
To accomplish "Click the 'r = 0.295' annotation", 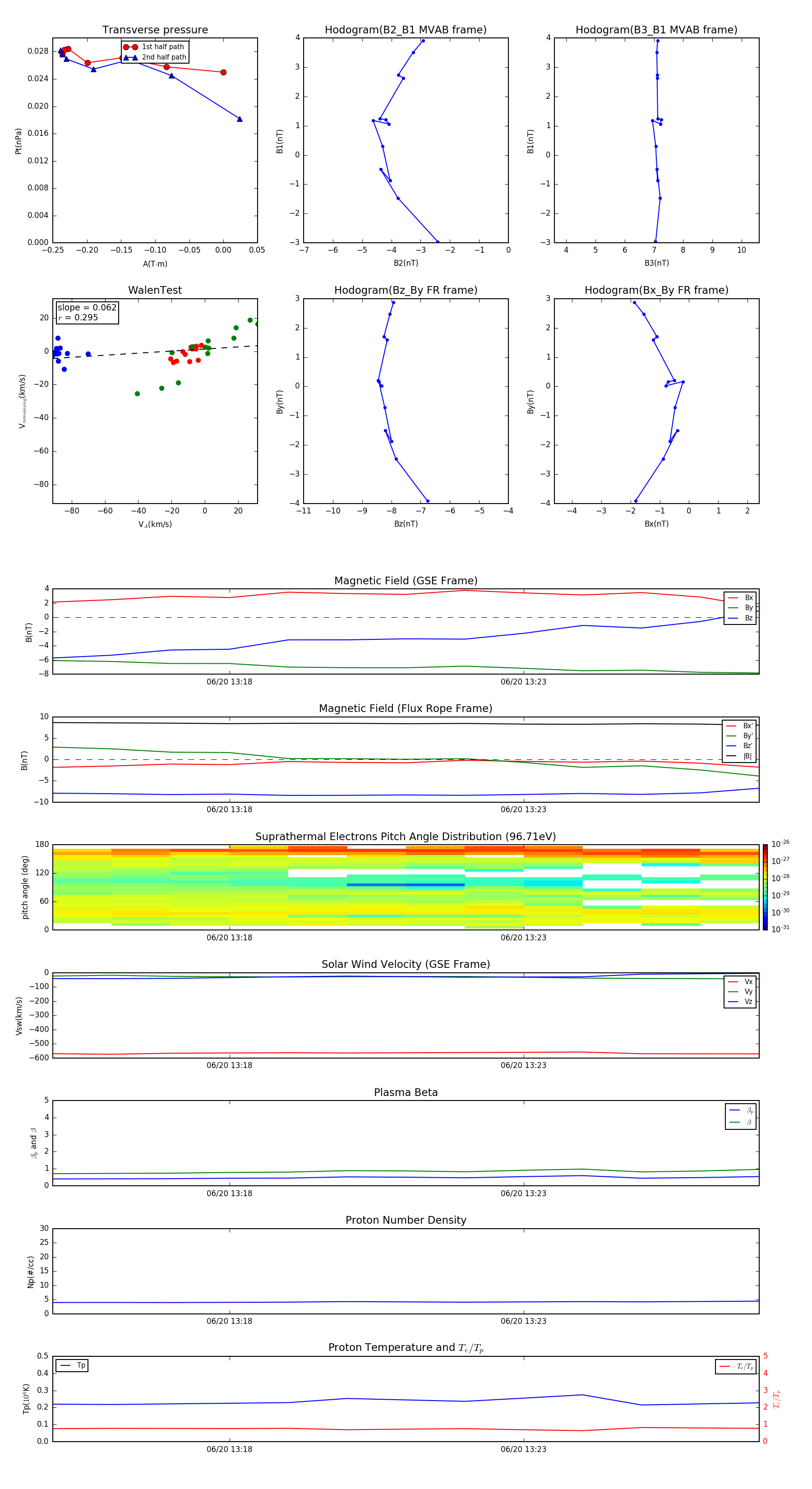I will 78,317.
